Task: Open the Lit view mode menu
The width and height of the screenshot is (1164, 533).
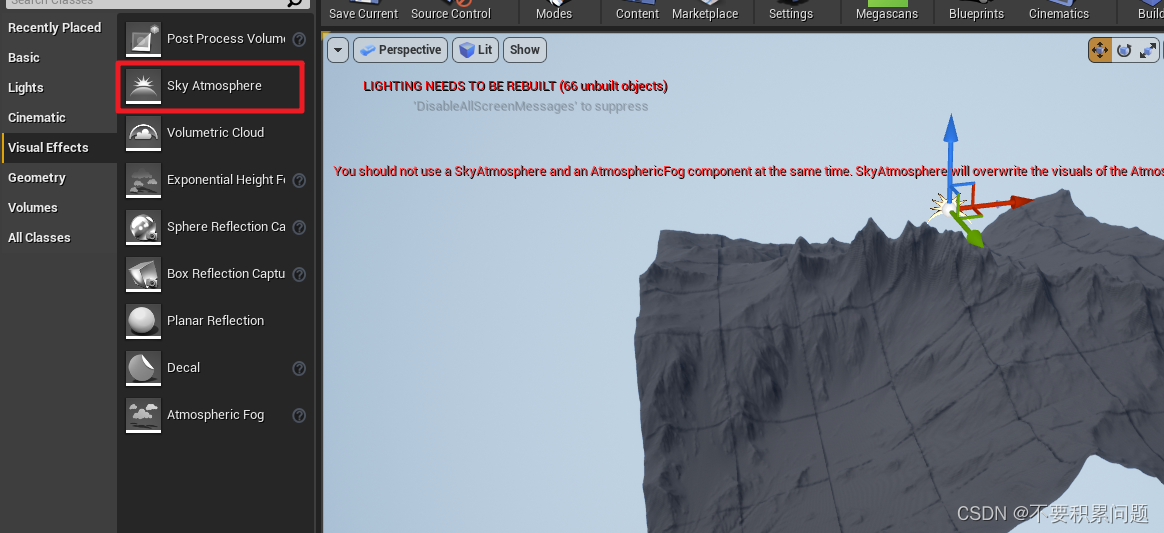Action: pyautogui.click(x=476, y=50)
